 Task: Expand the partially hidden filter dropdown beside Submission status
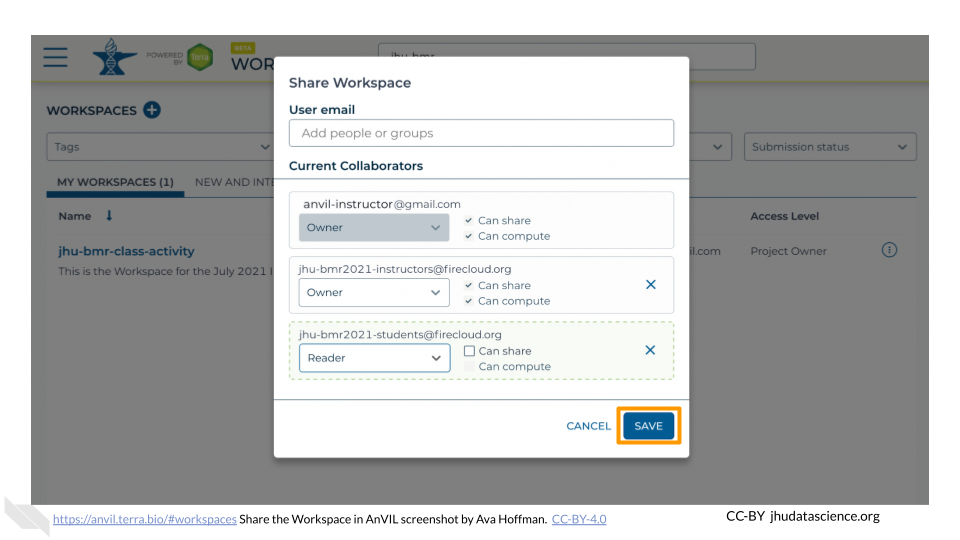pos(711,147)
